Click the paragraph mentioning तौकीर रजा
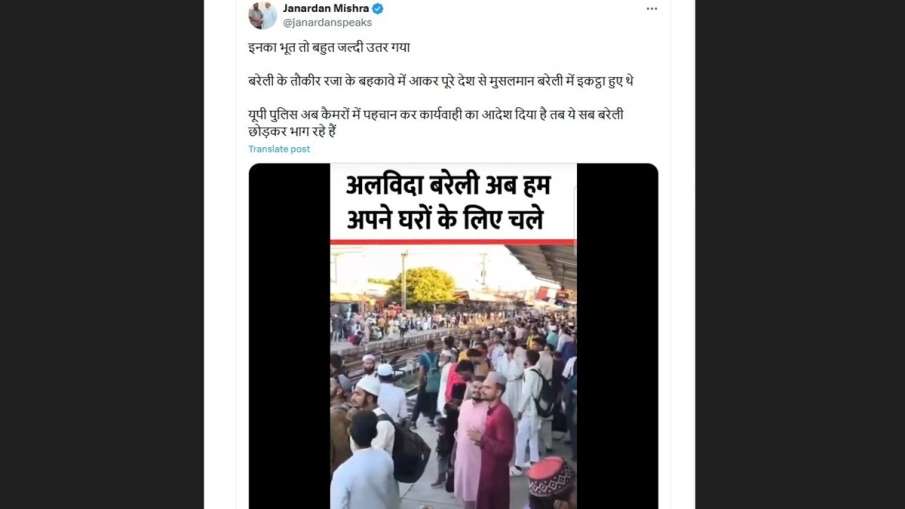905x509 pixels. pyautogui.click(x=440, y=81)
